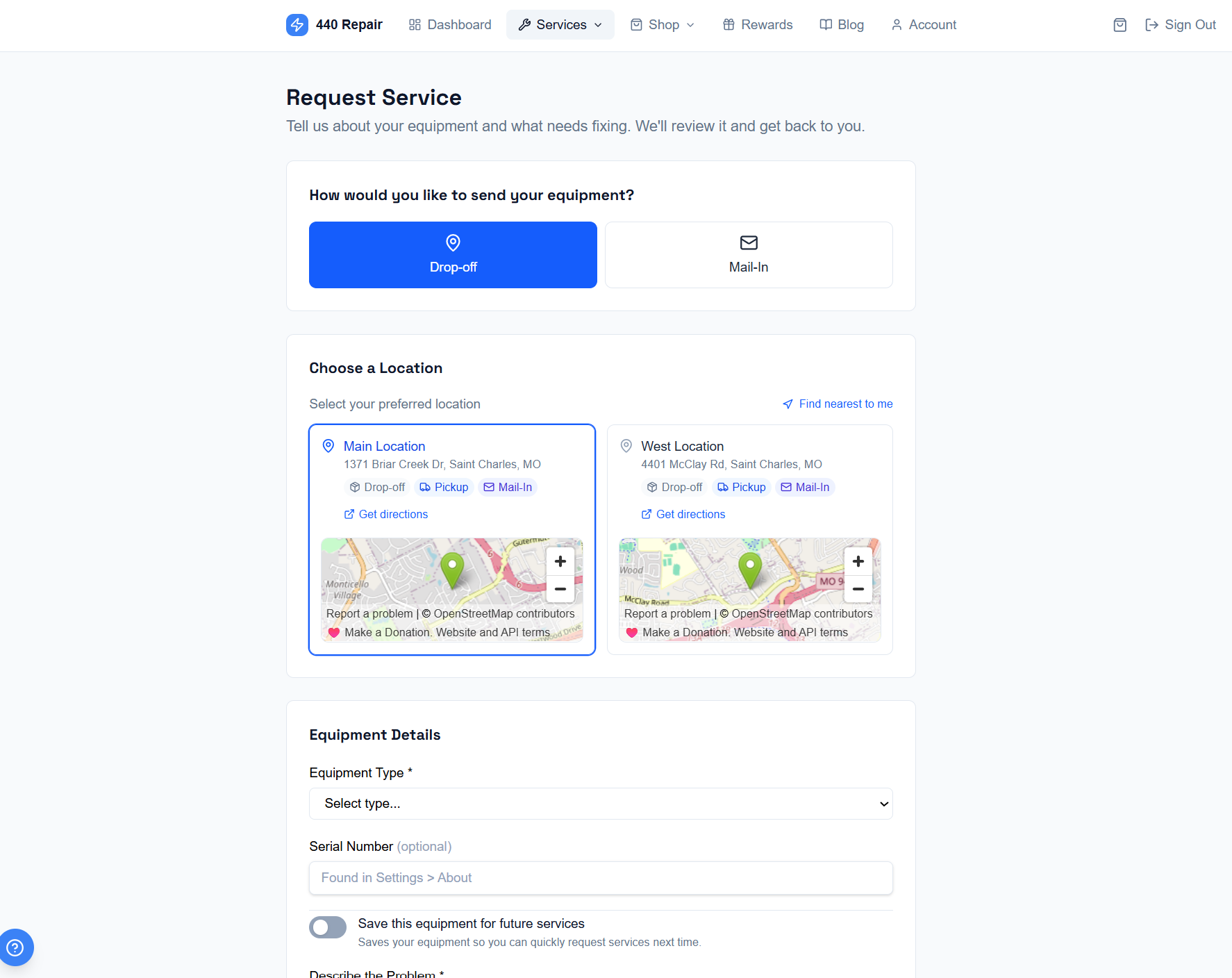Toggle Save this equipment for future services
The image size is (1232, 978).
328,927
